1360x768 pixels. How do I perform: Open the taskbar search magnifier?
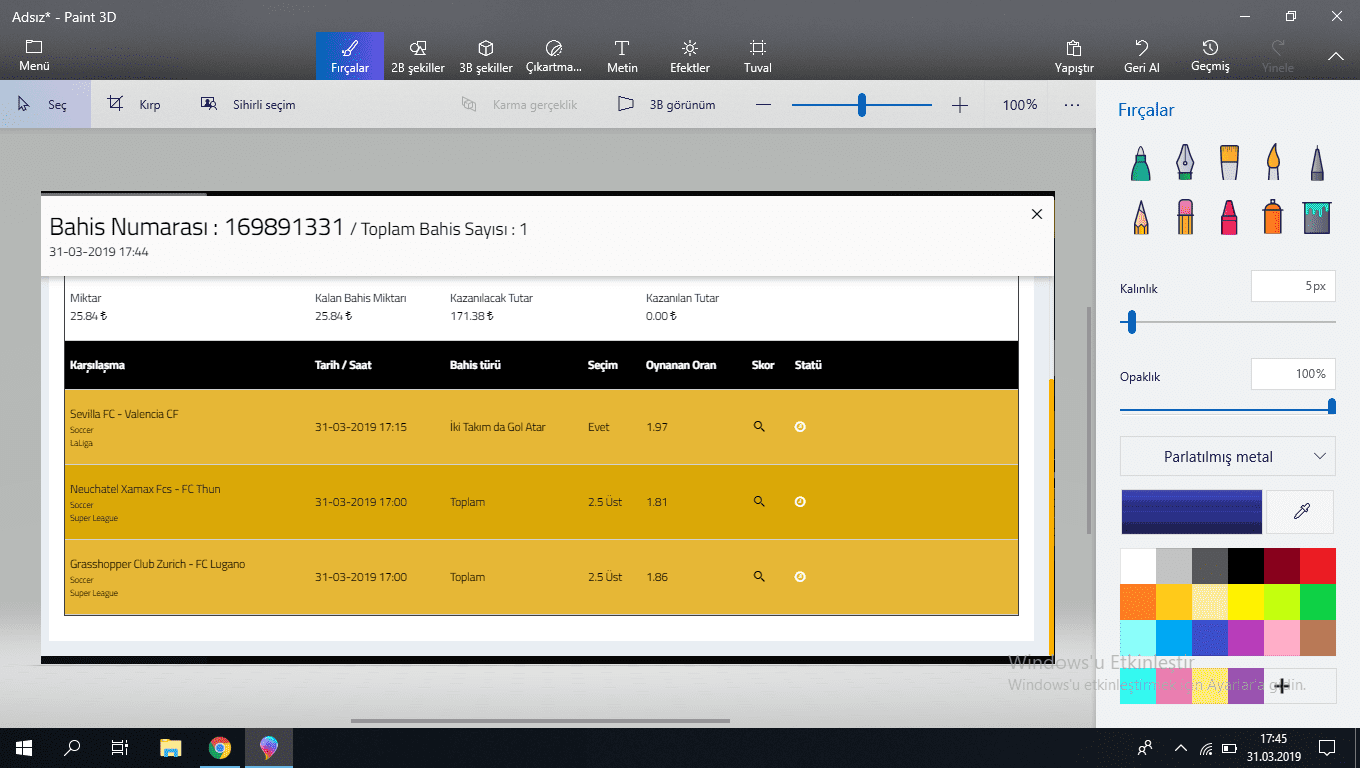click(72, 748)
